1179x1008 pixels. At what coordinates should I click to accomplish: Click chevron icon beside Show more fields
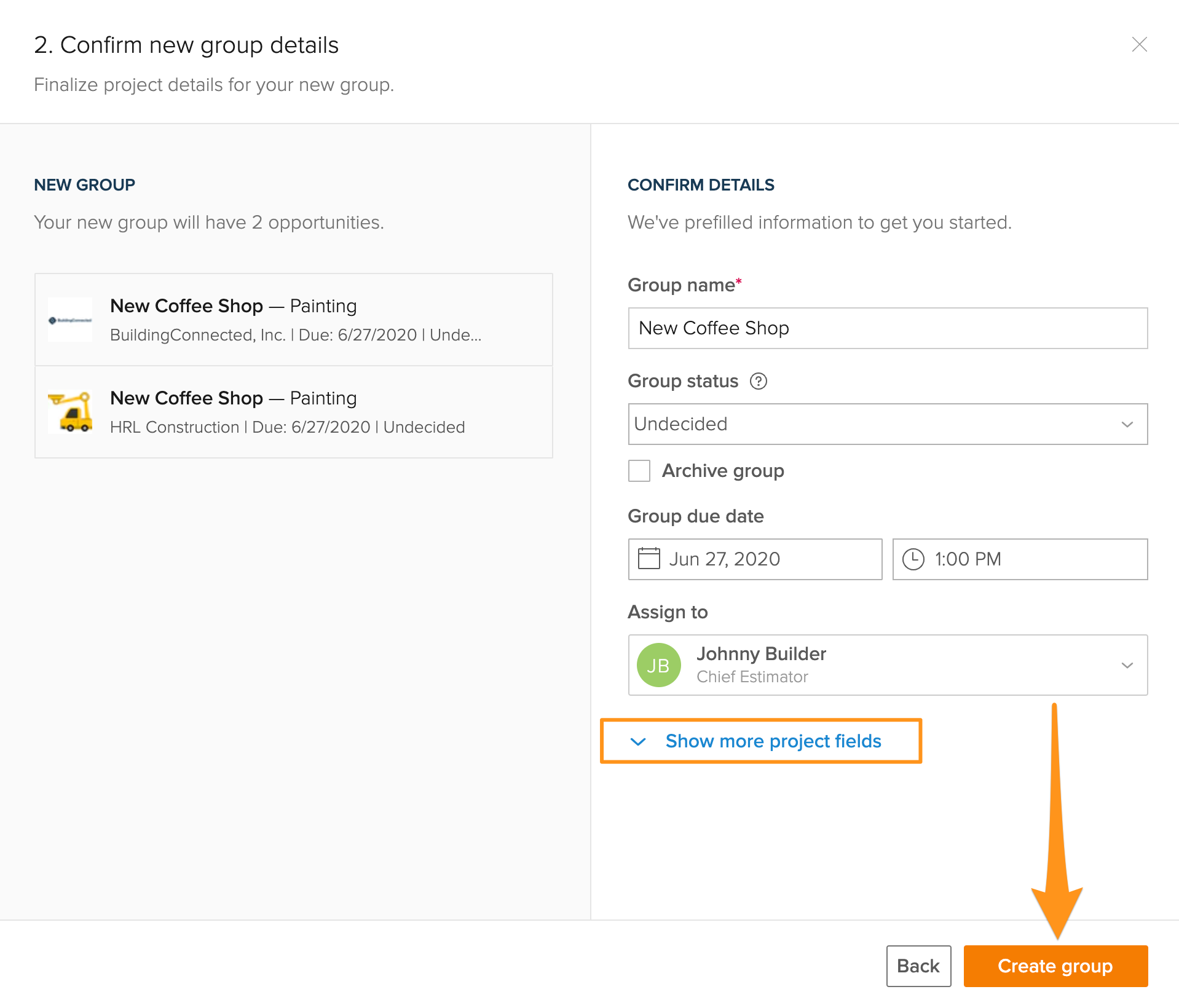coord(638,741)
